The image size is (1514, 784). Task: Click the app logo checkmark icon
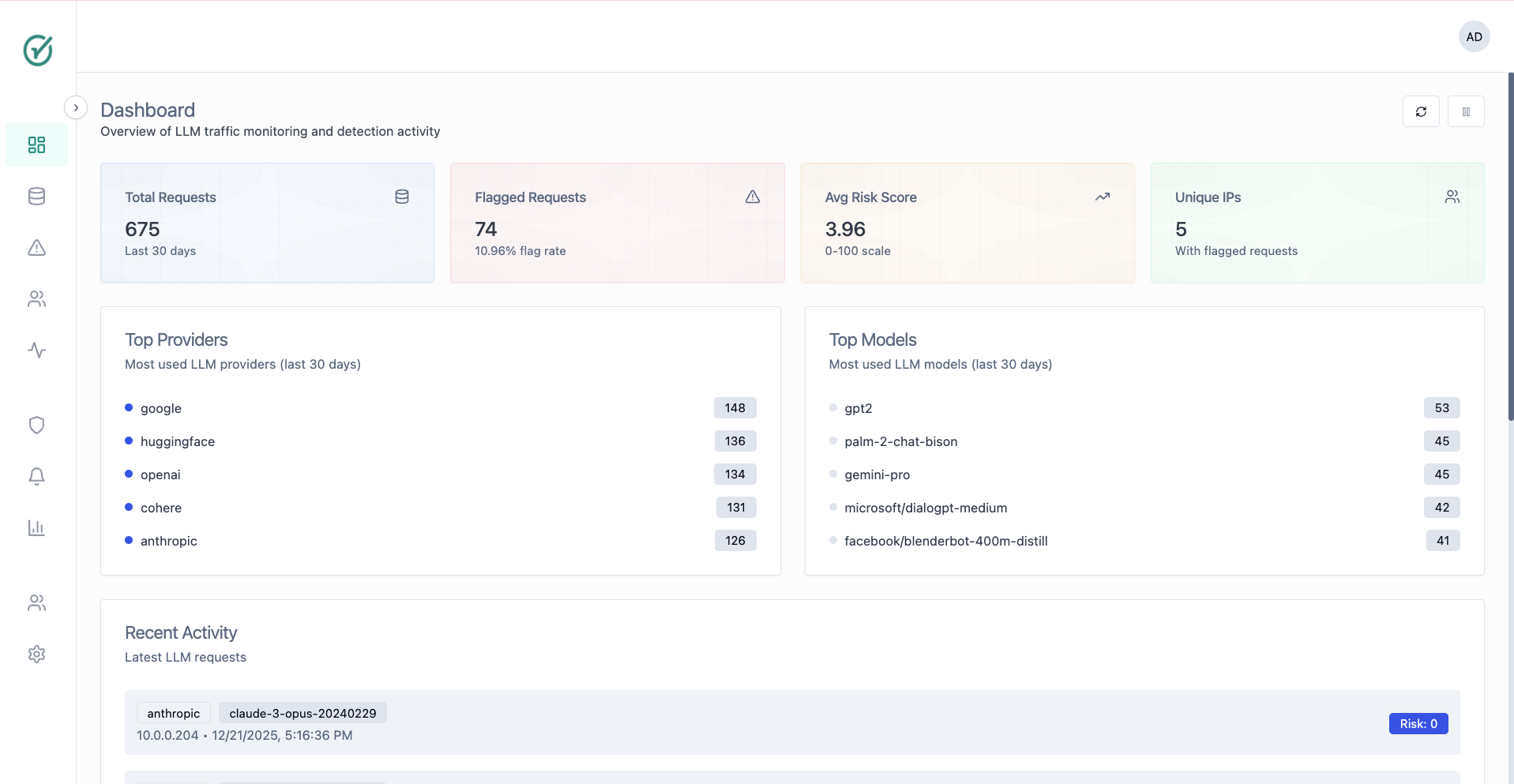38,51
